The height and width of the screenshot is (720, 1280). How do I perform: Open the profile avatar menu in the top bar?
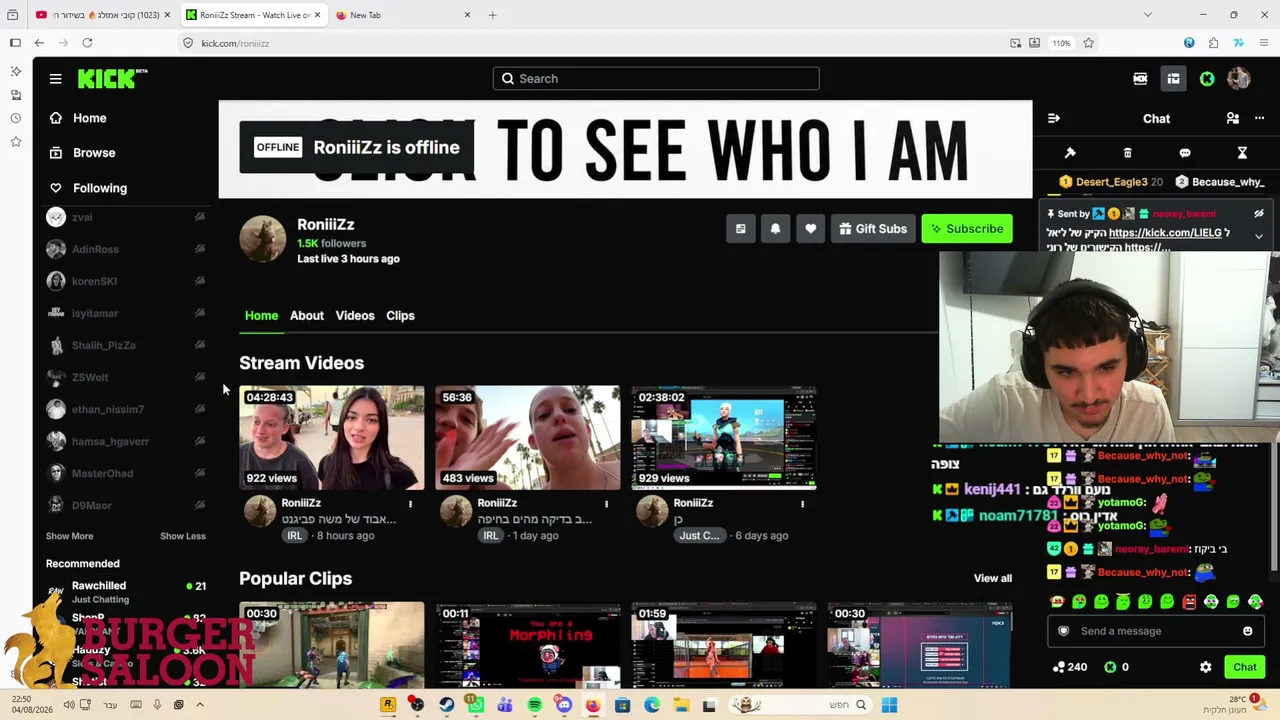1239,79
